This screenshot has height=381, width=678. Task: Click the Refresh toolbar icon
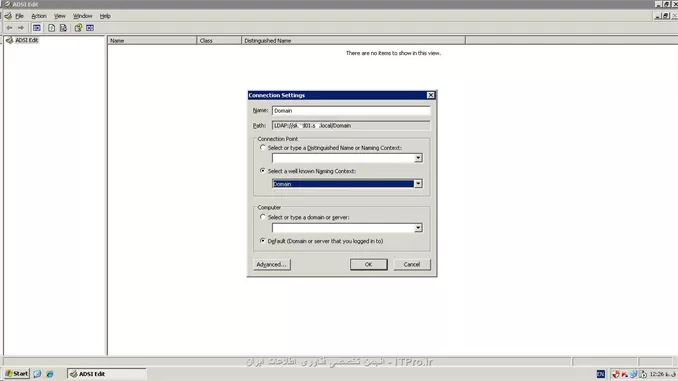tap(51, 28)
